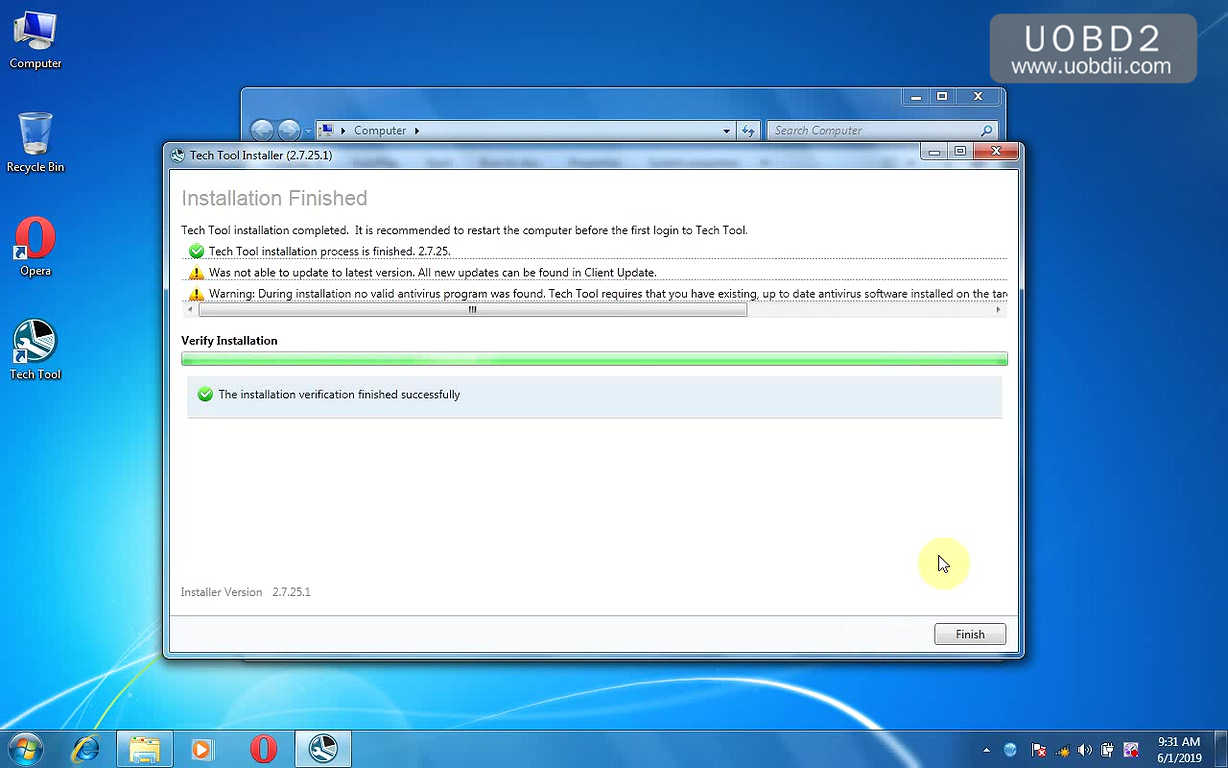Select the Computer desktop icon
This screenshot has width=1228, height=768.
[35, 38]
